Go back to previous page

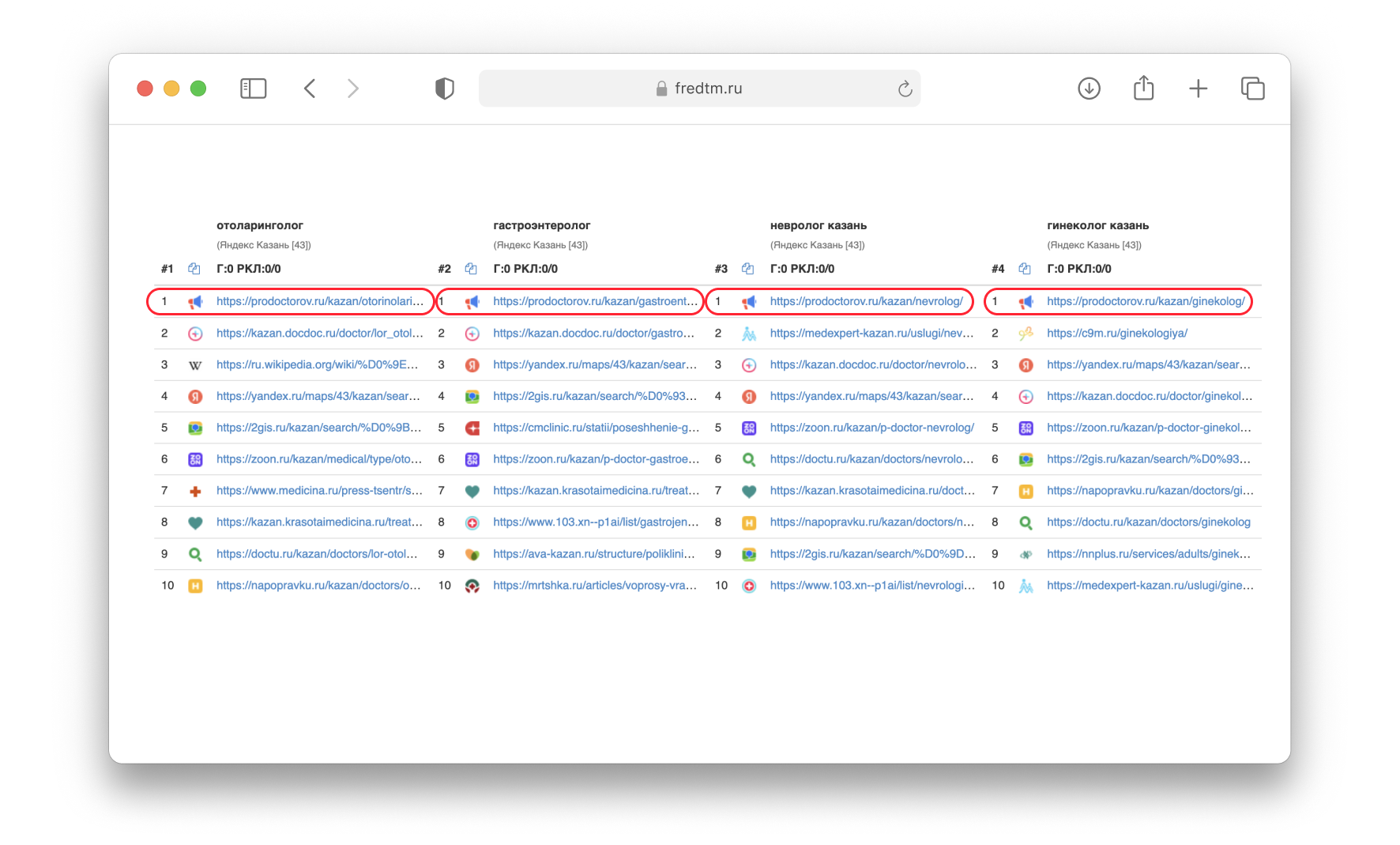pos(310,89)
